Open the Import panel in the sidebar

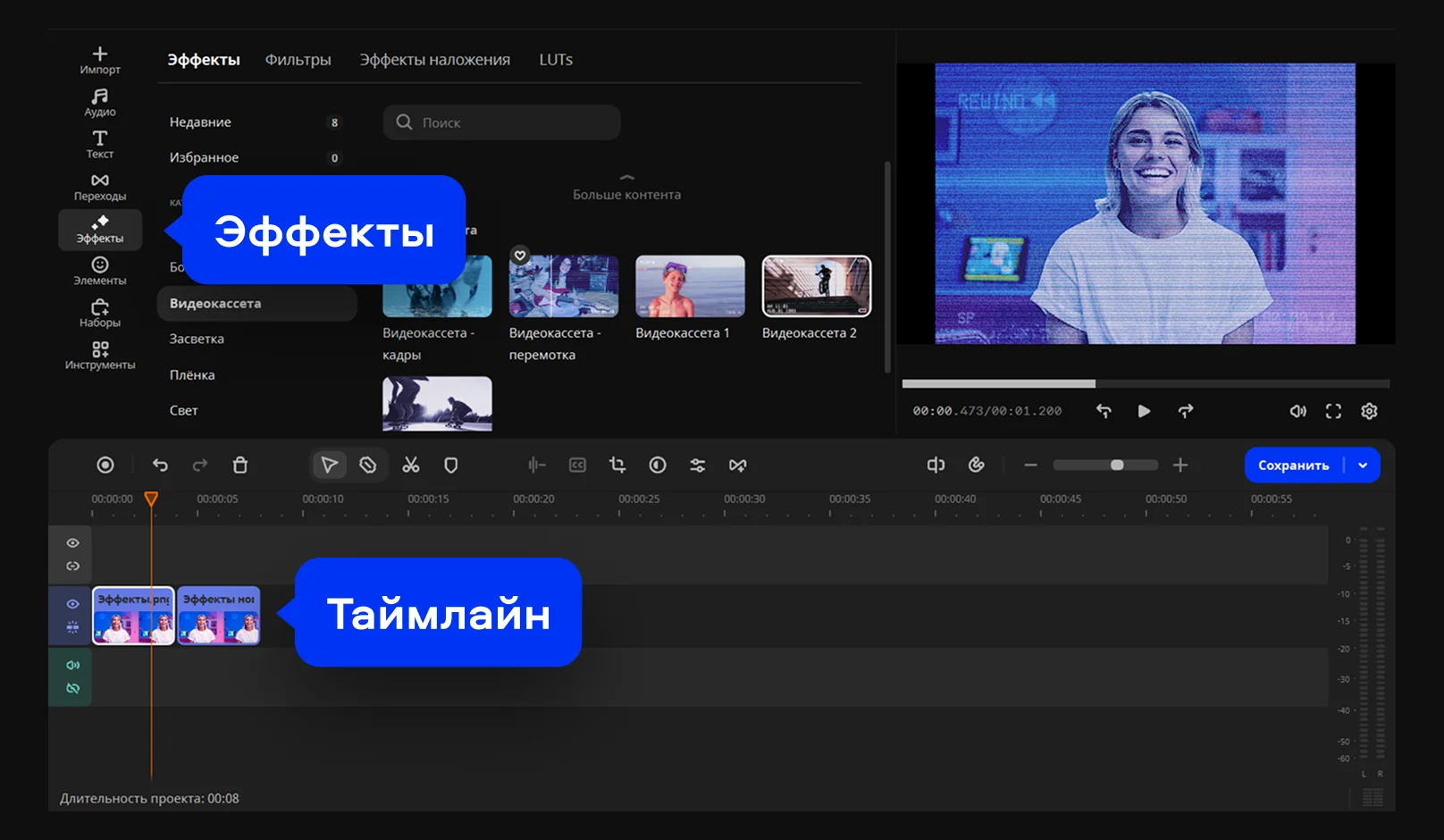(x=99, y=60)
